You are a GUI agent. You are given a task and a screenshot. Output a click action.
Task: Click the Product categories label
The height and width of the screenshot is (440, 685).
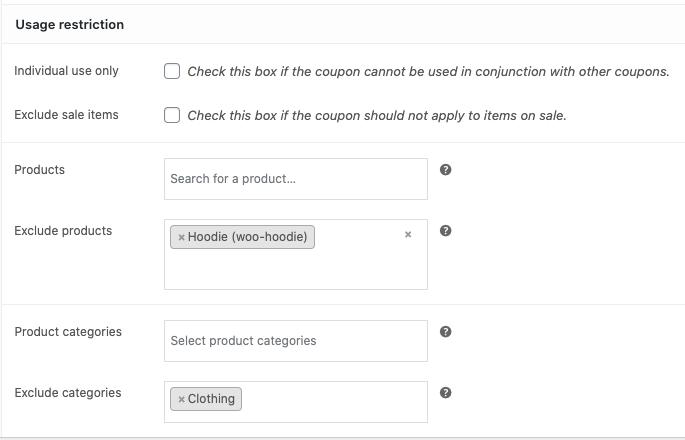(x=68, y=332)
